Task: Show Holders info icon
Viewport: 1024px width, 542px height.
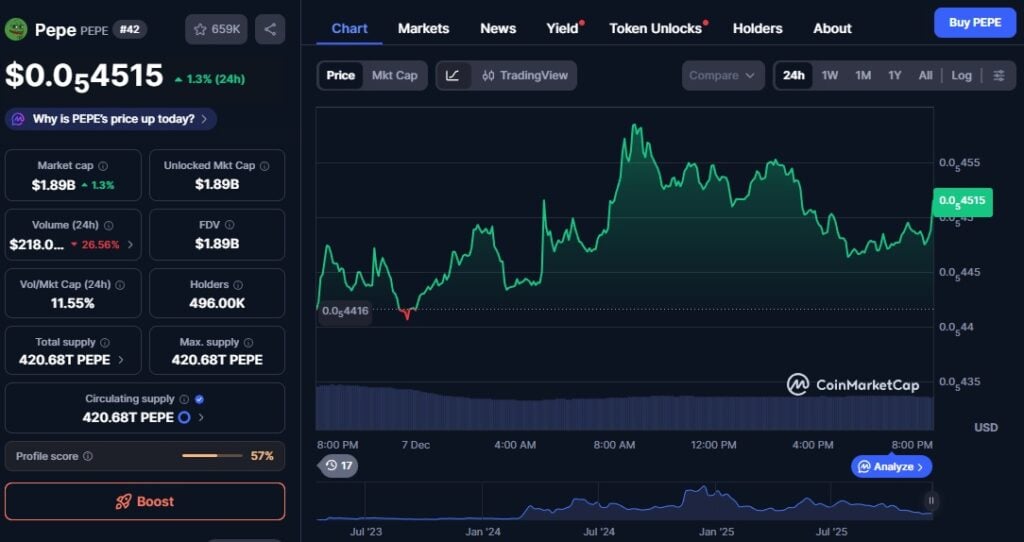Action: [238, 285]
